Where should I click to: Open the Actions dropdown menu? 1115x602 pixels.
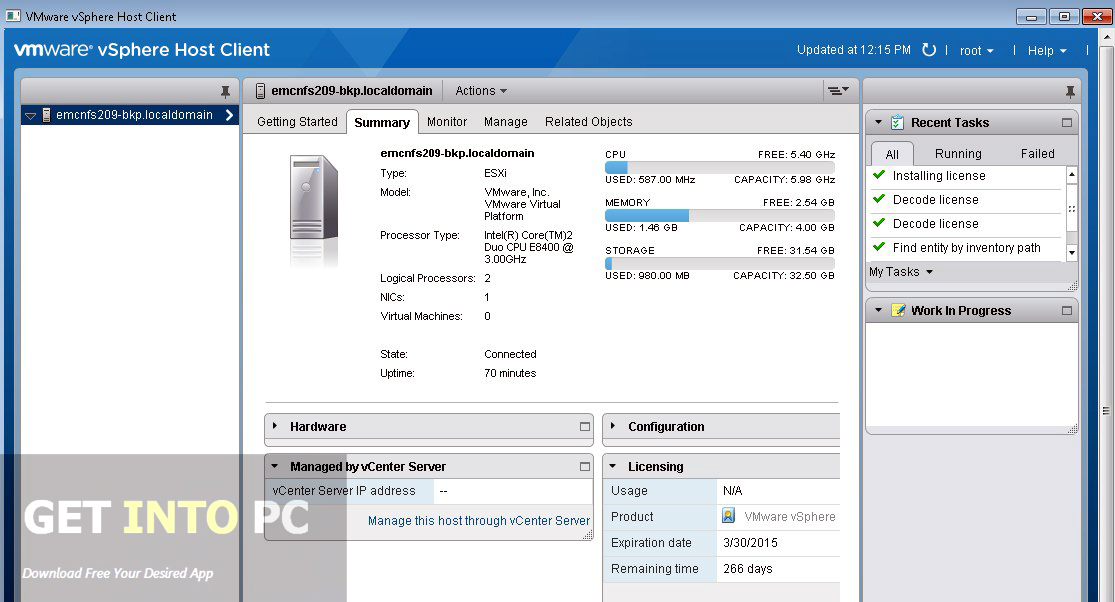coord(481,91)
